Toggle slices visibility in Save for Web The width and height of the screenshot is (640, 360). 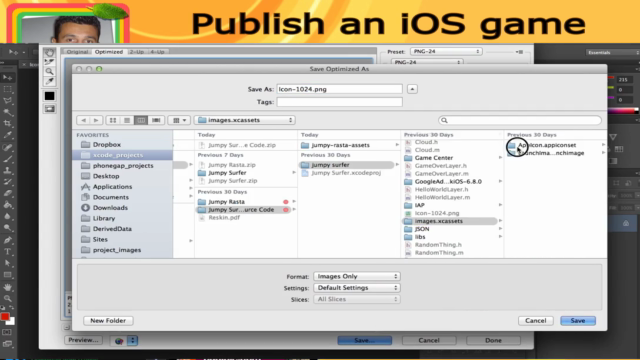49,109
